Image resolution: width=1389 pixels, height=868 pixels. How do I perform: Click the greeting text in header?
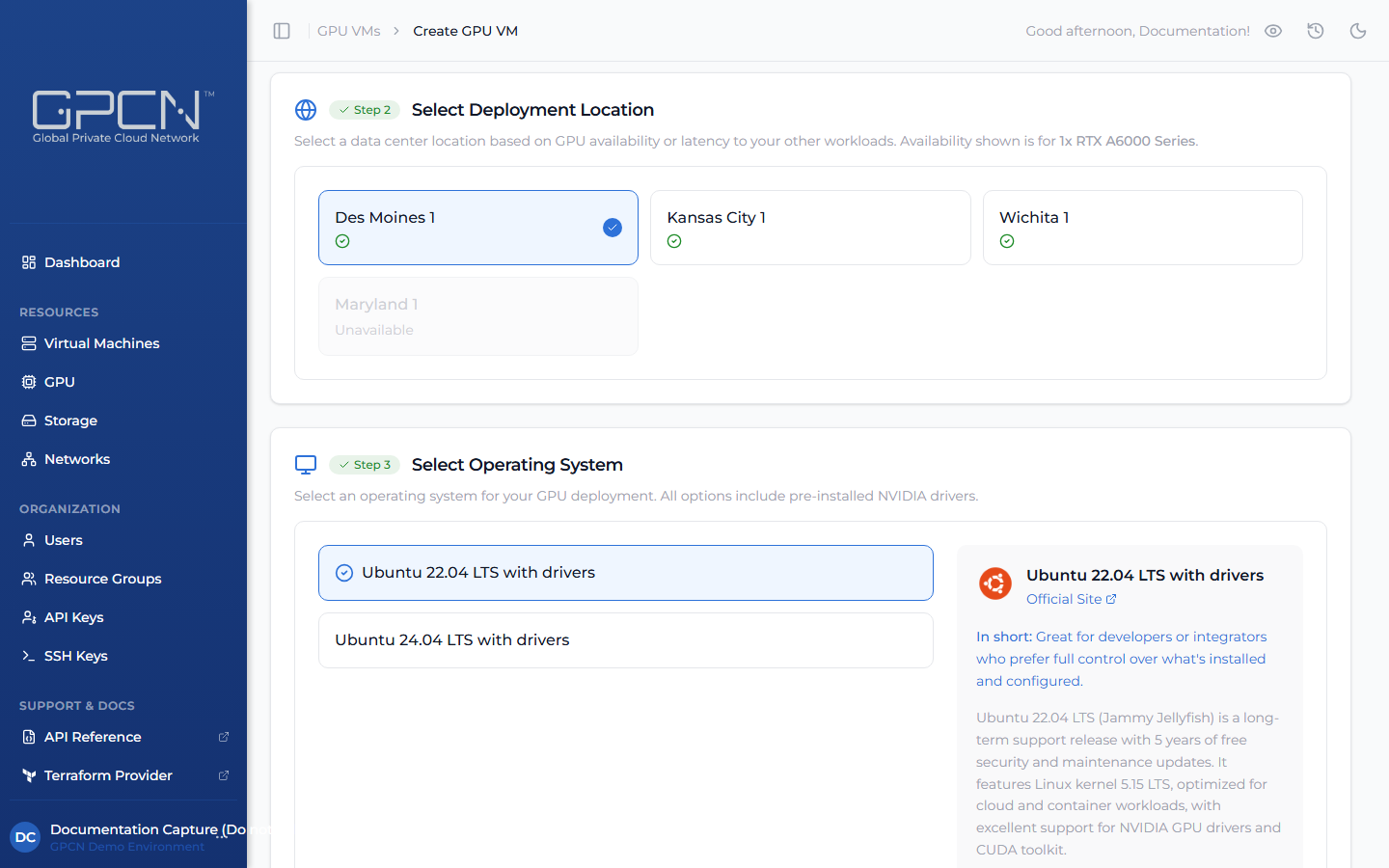click(x=1137, y=31)
